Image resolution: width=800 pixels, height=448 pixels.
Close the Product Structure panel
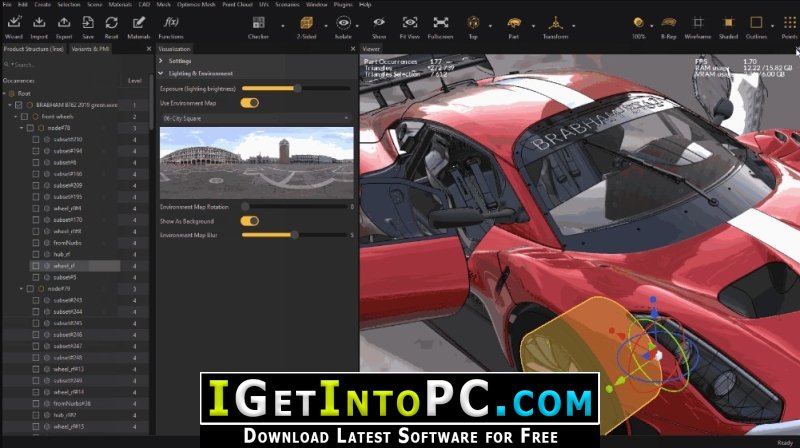point(148,49)
